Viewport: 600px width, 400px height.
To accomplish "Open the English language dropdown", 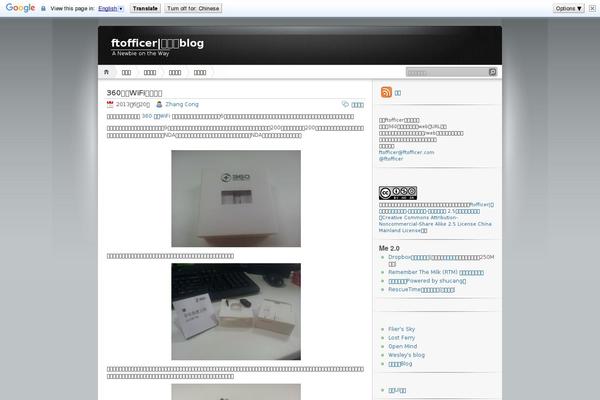I will click(111, 8).
